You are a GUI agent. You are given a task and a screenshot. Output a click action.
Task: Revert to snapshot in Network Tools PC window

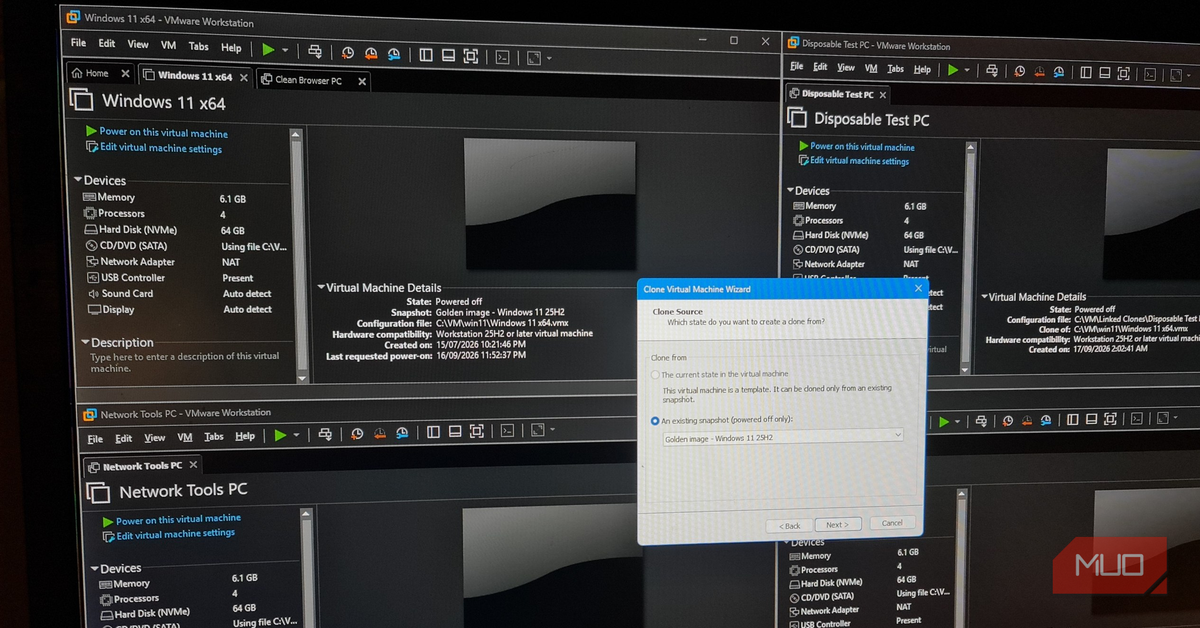tap(380, 433)
